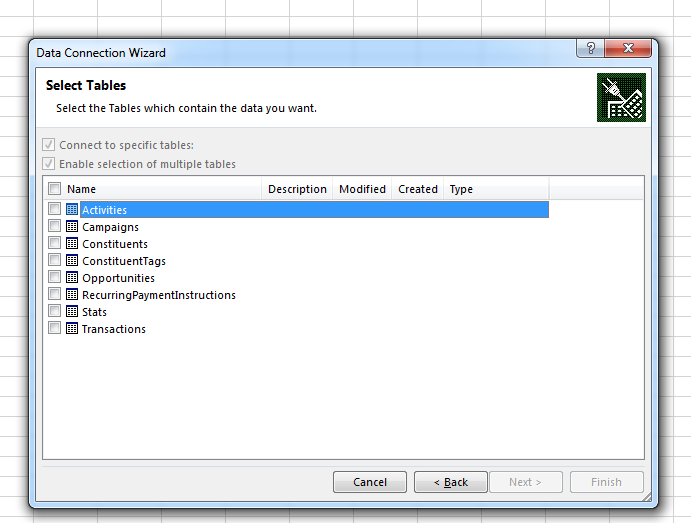691x523 pixels.
Task: Click the RecurringPaymentInstructions table icon
Action: (x=72, y=294)
